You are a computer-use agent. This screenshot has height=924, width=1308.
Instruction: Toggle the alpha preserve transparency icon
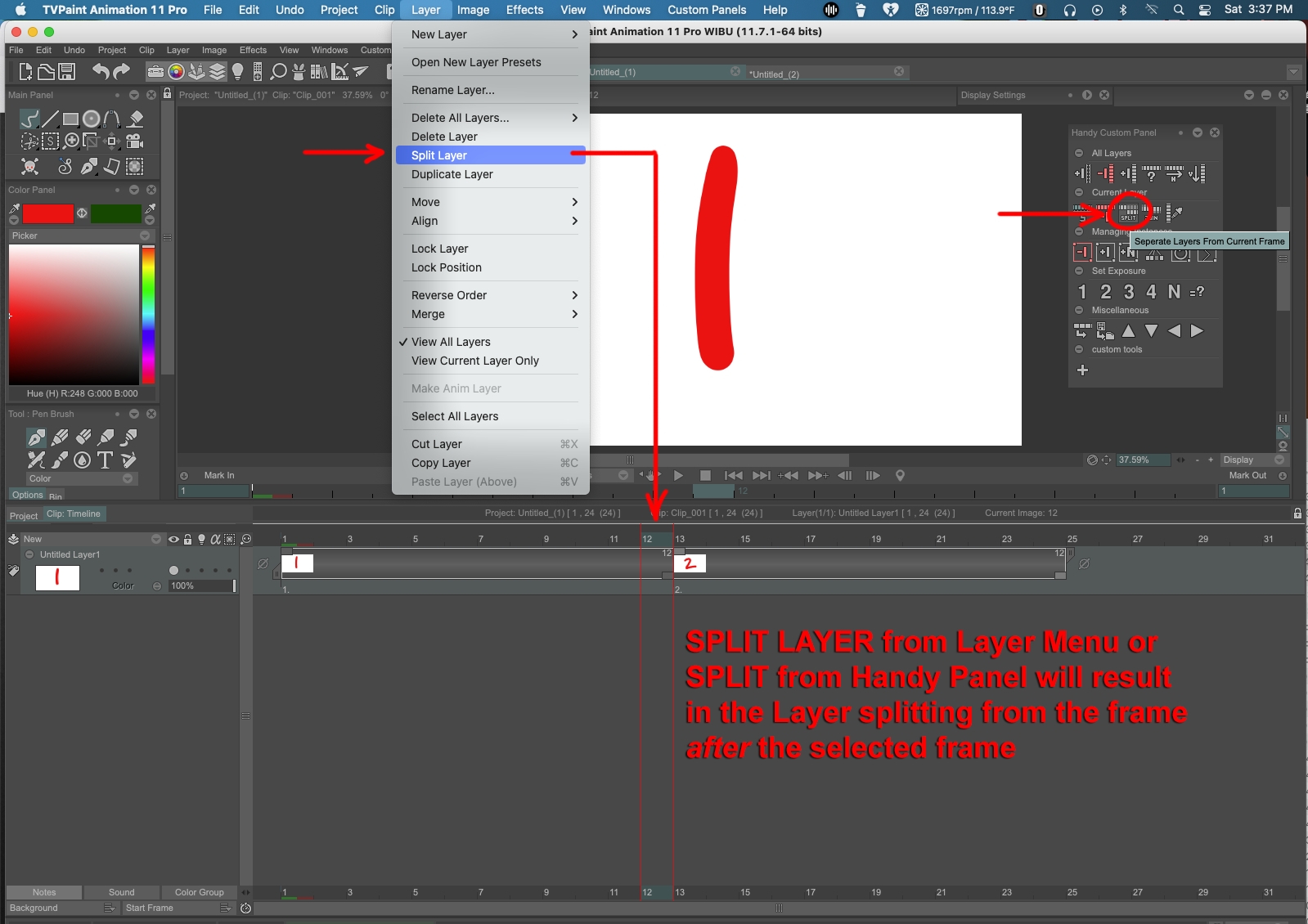point(216,540)
